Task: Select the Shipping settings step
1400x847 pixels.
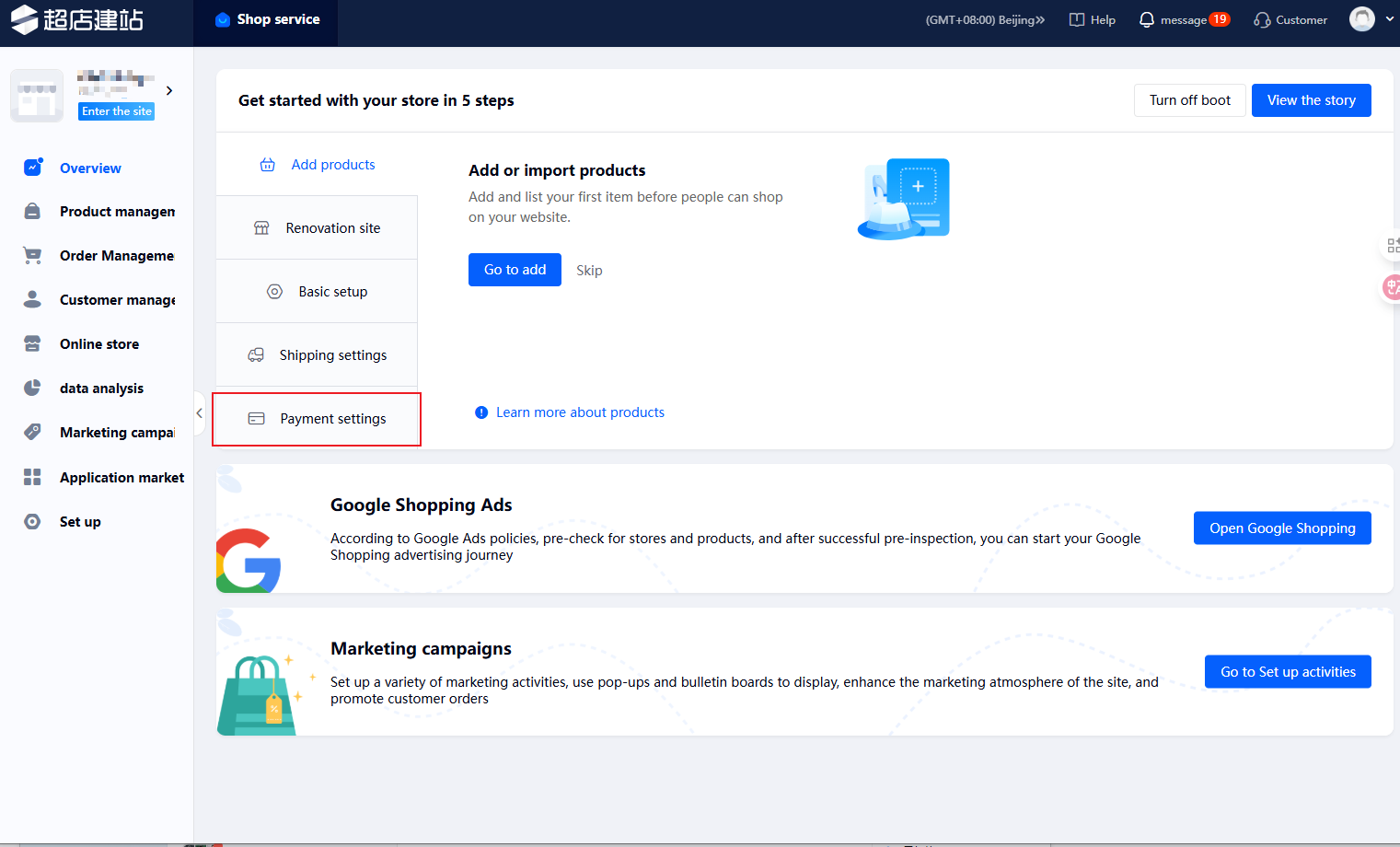Action: [317, 355]
